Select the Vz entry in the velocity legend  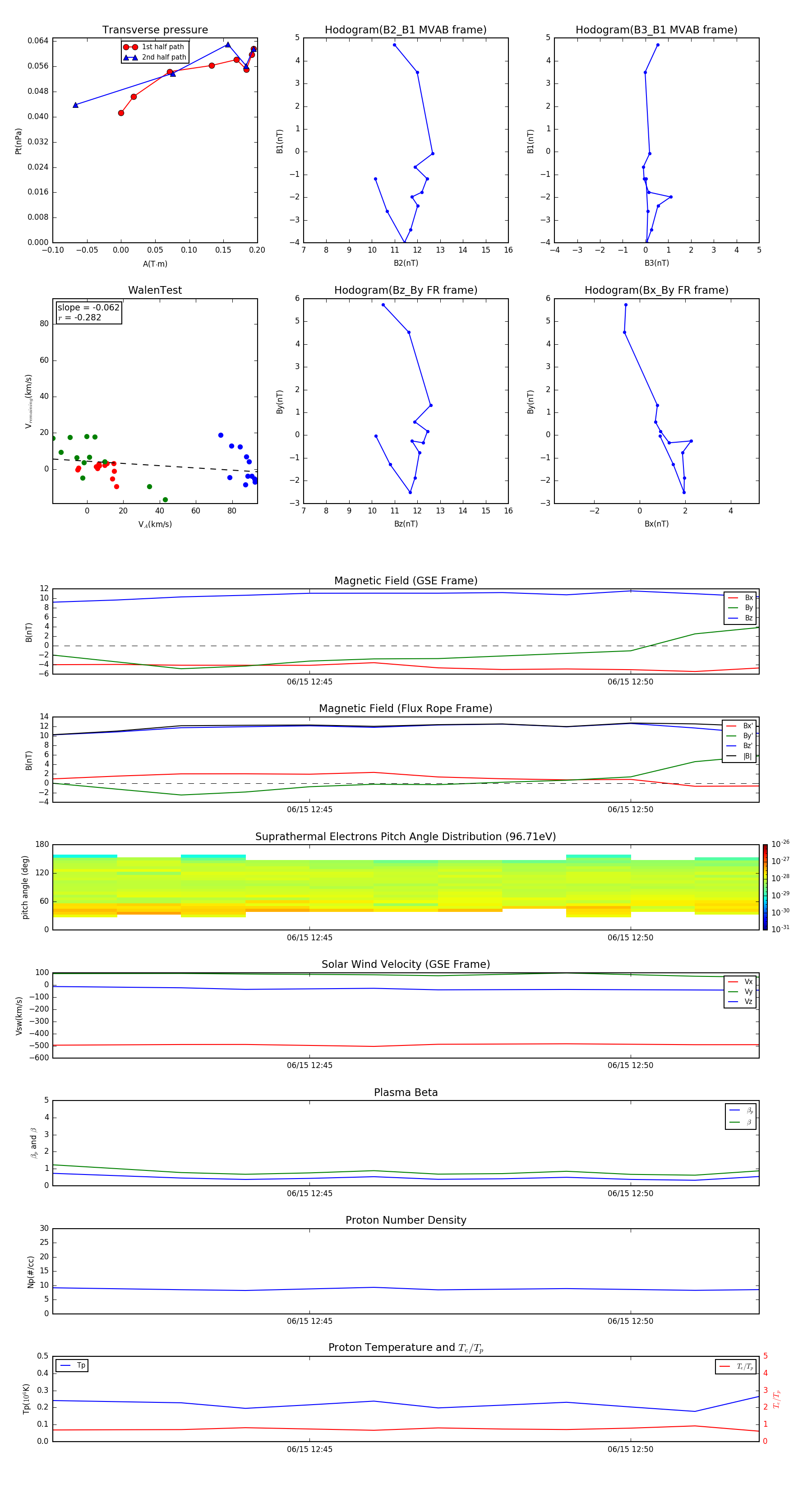740,1002
